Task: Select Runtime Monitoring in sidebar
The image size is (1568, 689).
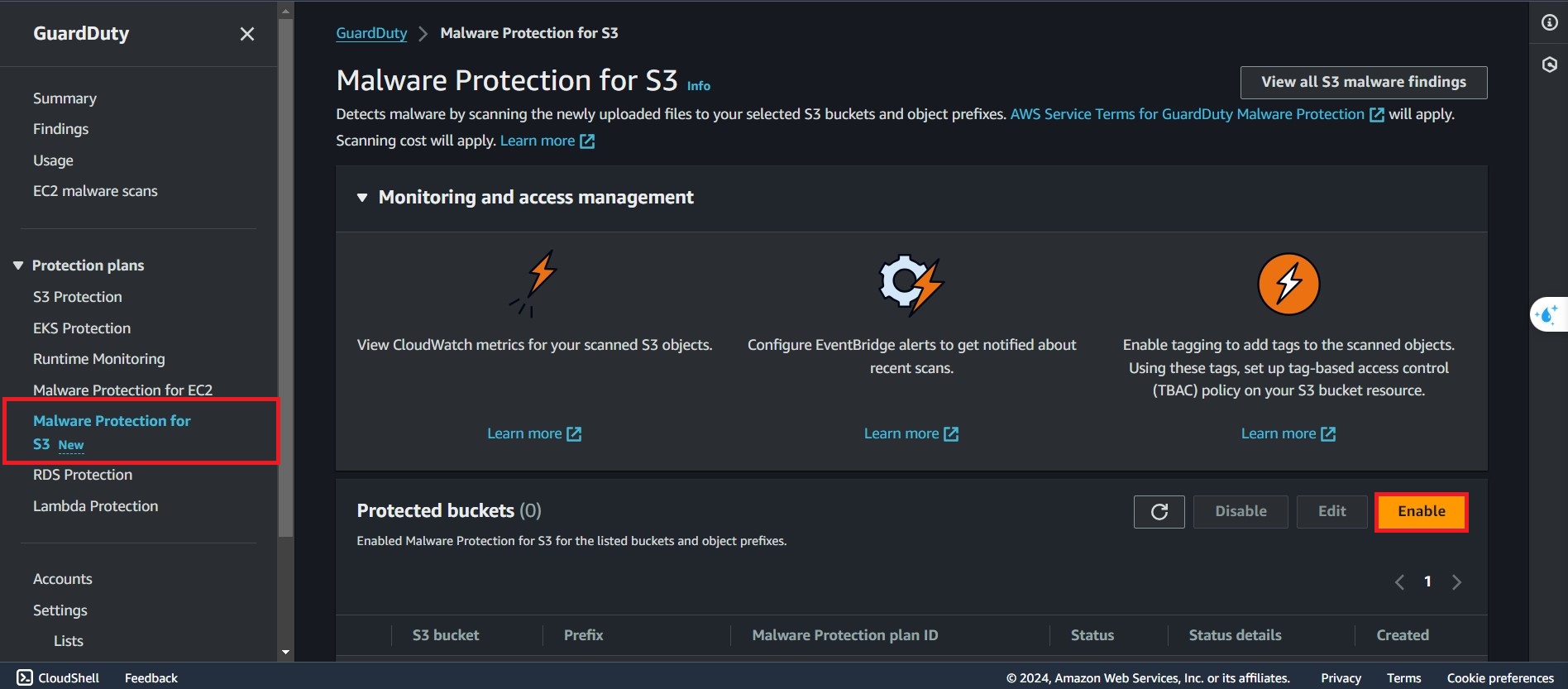Action: [x=98, y=359]
